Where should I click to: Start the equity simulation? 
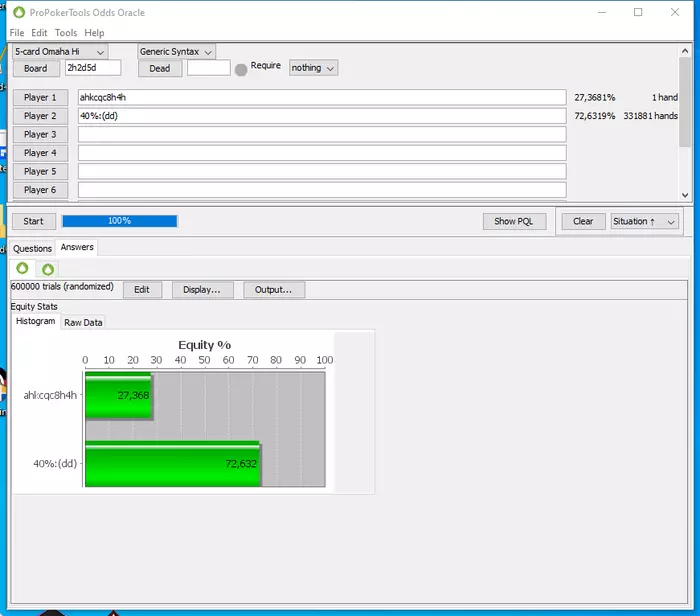(x=33, y=221)
